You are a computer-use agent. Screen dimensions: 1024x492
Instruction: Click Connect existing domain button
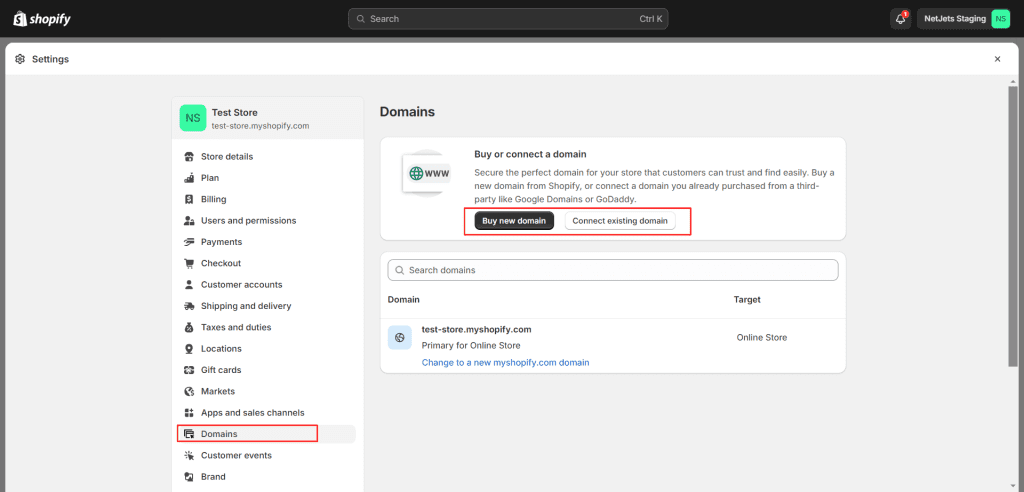620,221
